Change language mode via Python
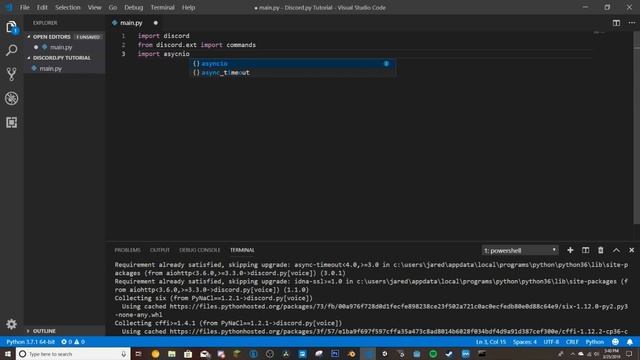The width and height of the screenshot is (640, 360). tap(595, 342)
